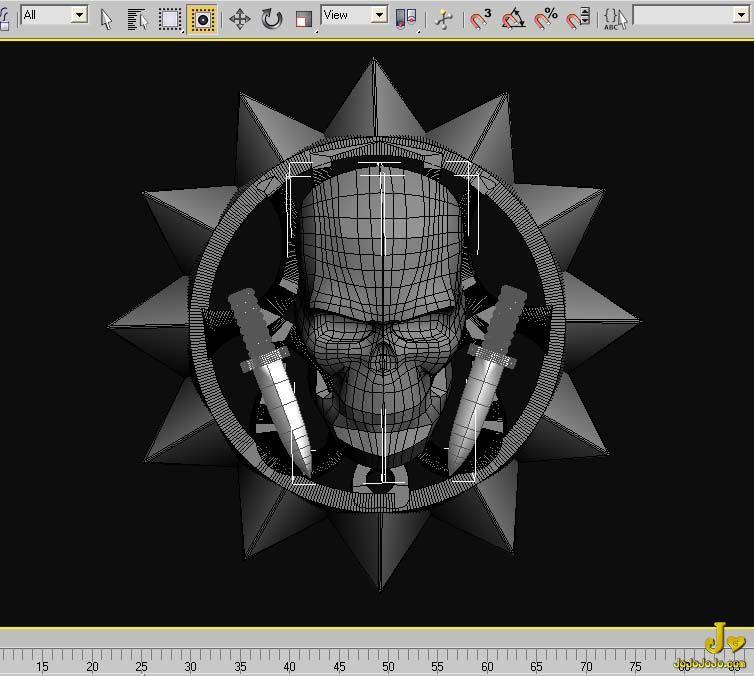Image resolution: width=754 pixels, height=676 pixels.
Task: Click the Select and Manipulate icon
Action: pyautogui.click(x=443, y=20)
